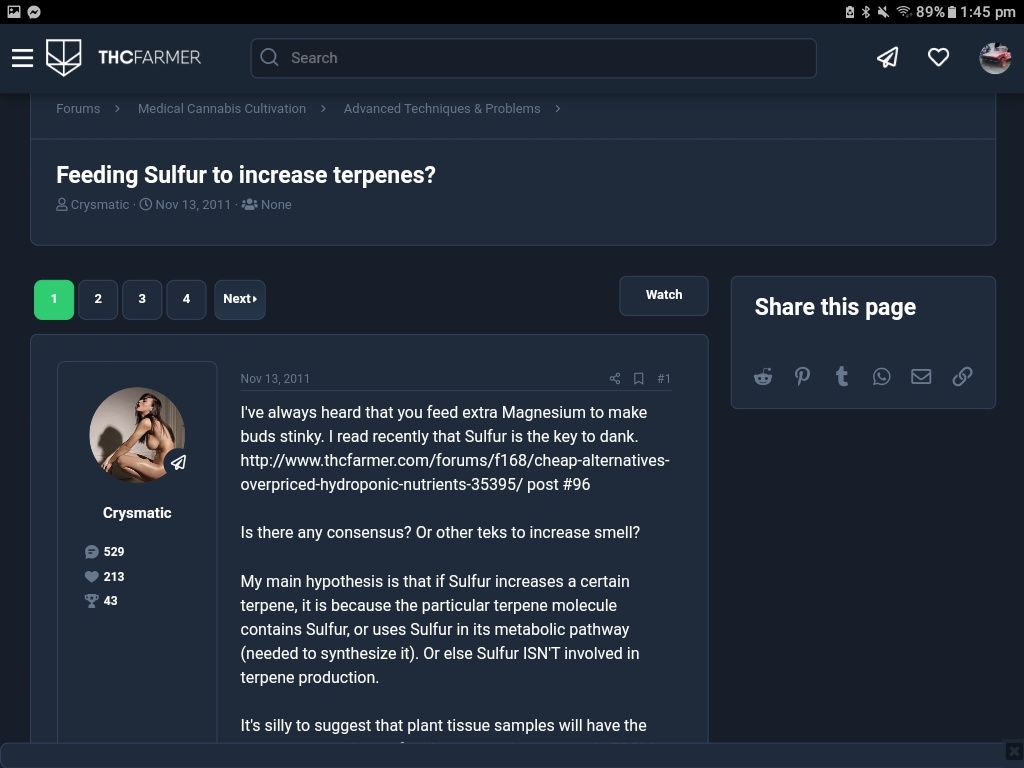Click the Share this page heading
The width and height of the screenshot is (1024, 768).
[x=835, y=307]
